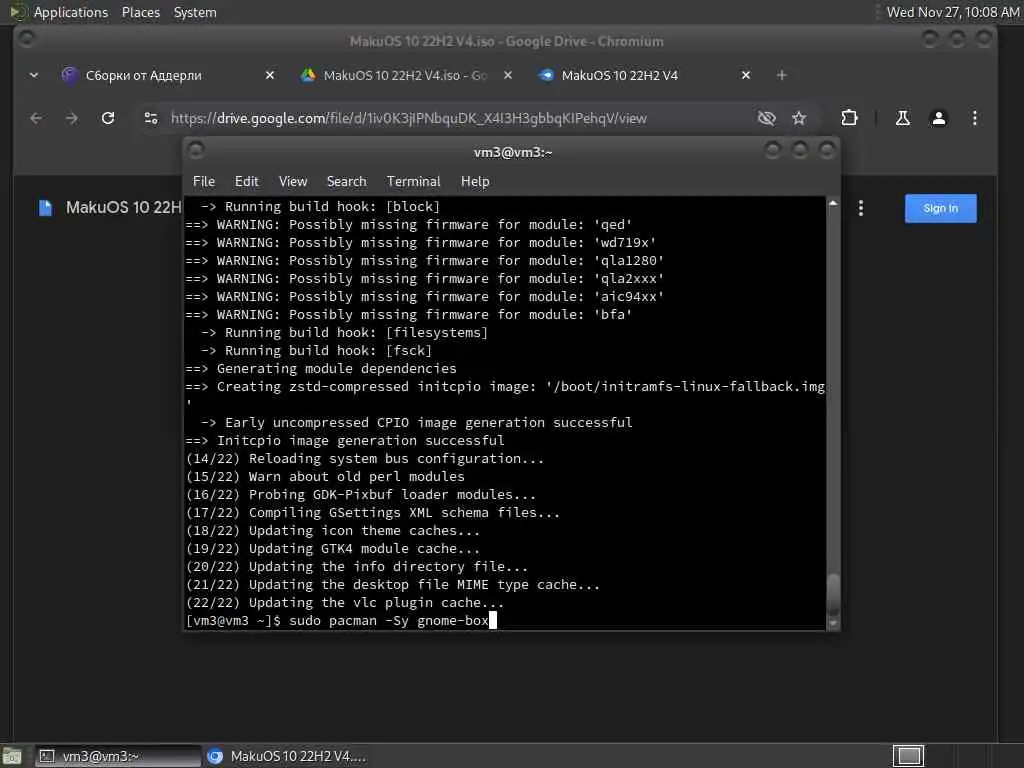Viewport: 1024px width, 768px height.
Task: Click the terminal scrollbar thumb
Action: click(x=833, y=594)
